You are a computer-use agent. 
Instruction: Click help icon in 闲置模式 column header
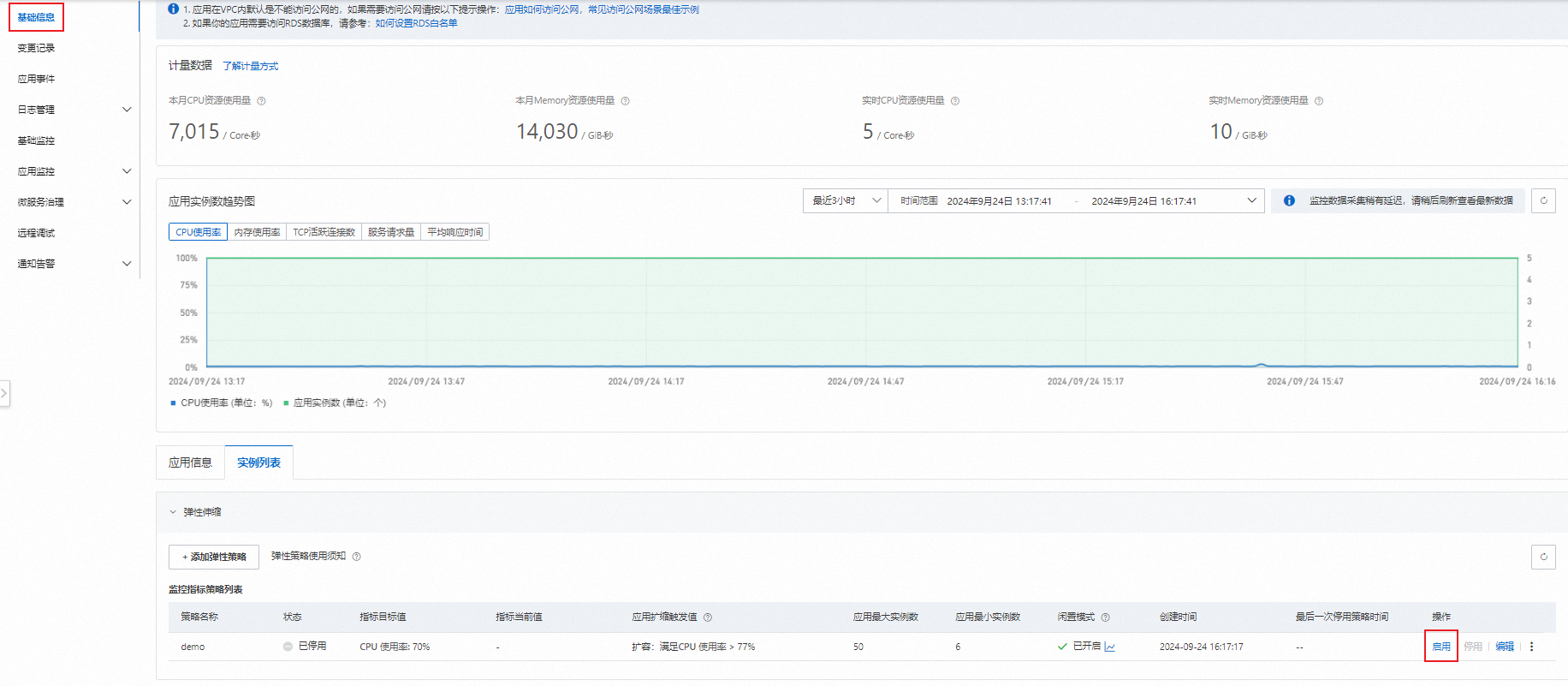tap(1106, 617)
